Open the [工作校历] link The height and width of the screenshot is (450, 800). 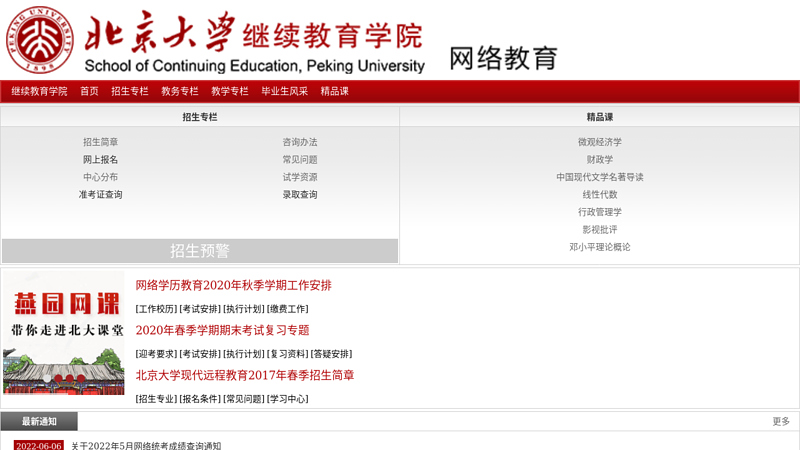click(156, 309)
